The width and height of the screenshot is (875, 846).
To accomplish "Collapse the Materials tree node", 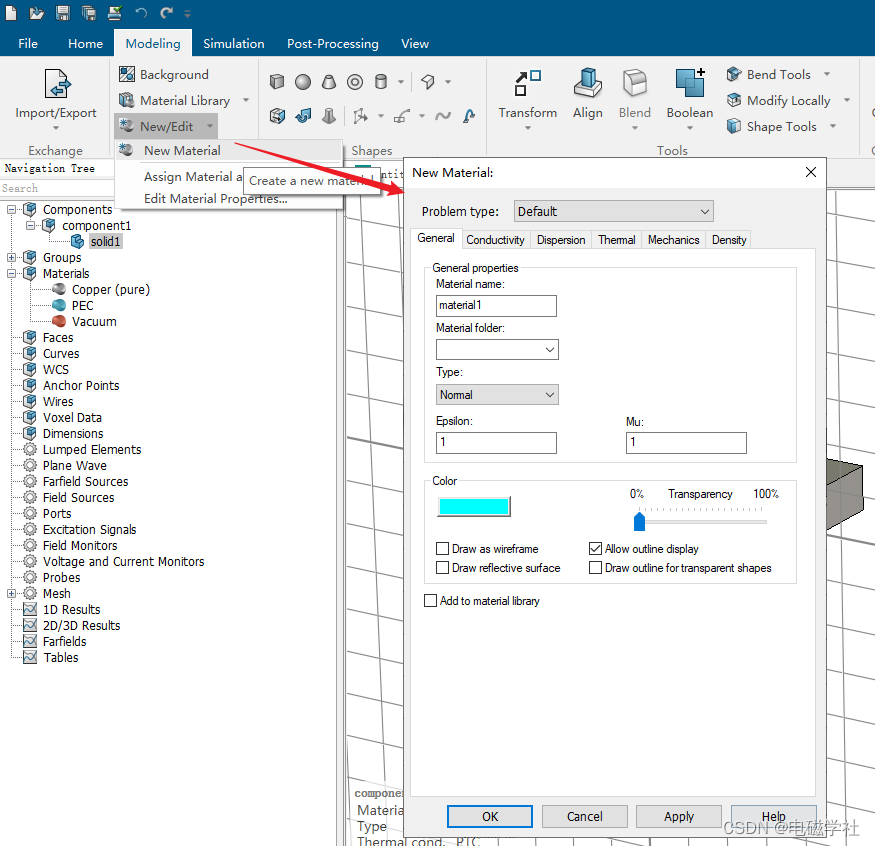I will (11, 273).
